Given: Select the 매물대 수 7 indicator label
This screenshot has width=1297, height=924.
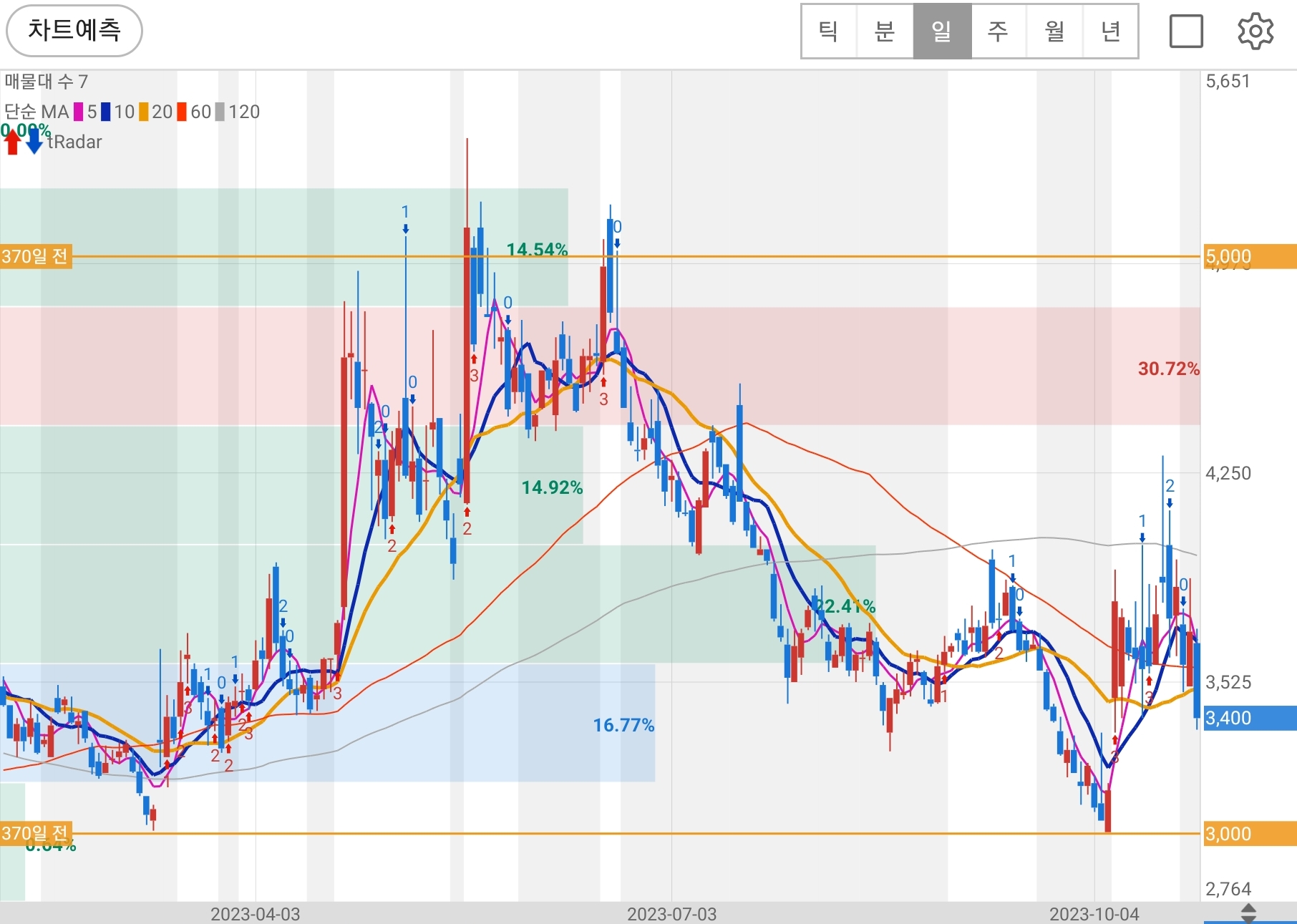Looking at the screenshot, I should coord(47,82).
